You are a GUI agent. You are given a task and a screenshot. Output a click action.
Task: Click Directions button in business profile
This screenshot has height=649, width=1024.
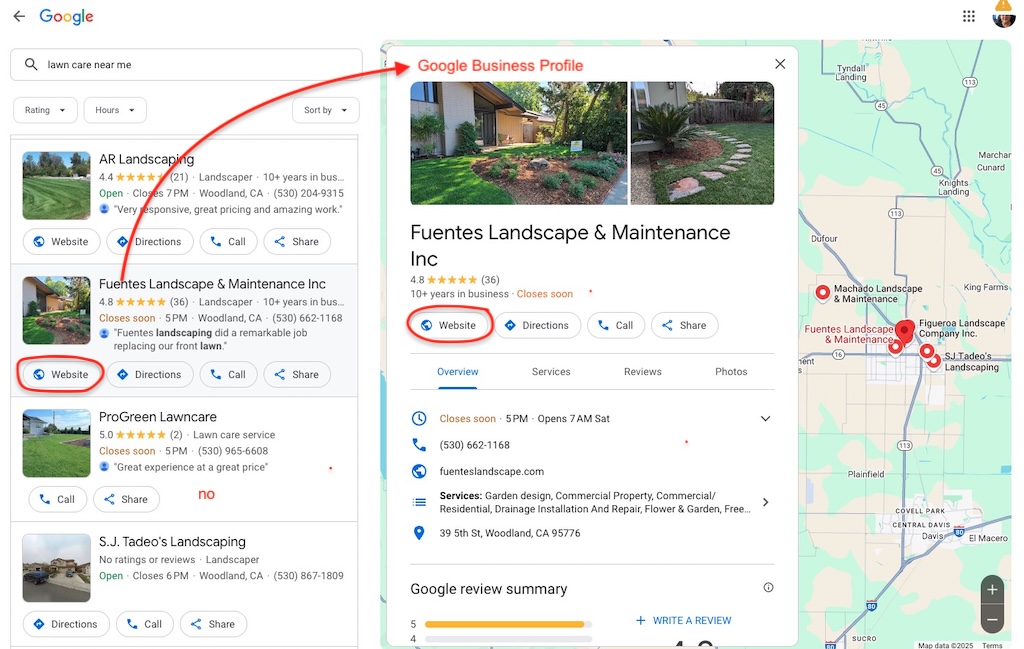(x=537, y=325)
